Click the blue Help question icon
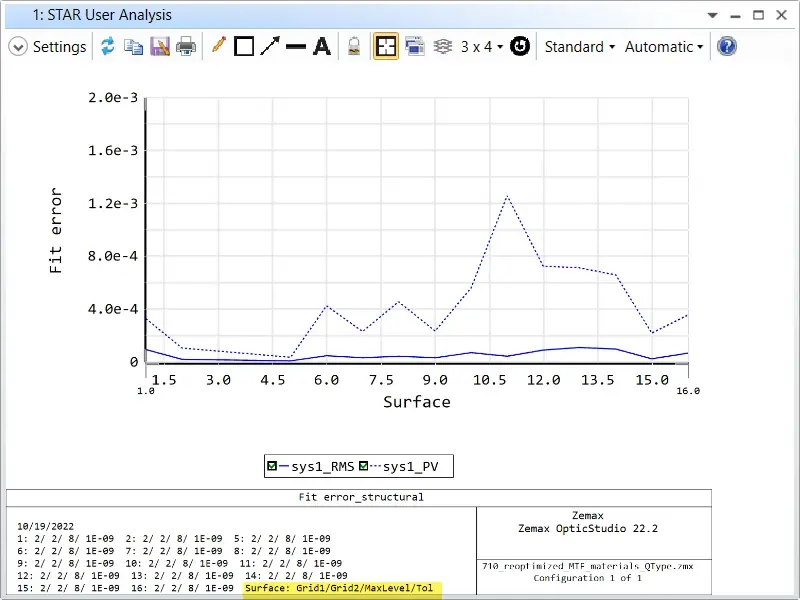800x600 pixels. point(727,46)
